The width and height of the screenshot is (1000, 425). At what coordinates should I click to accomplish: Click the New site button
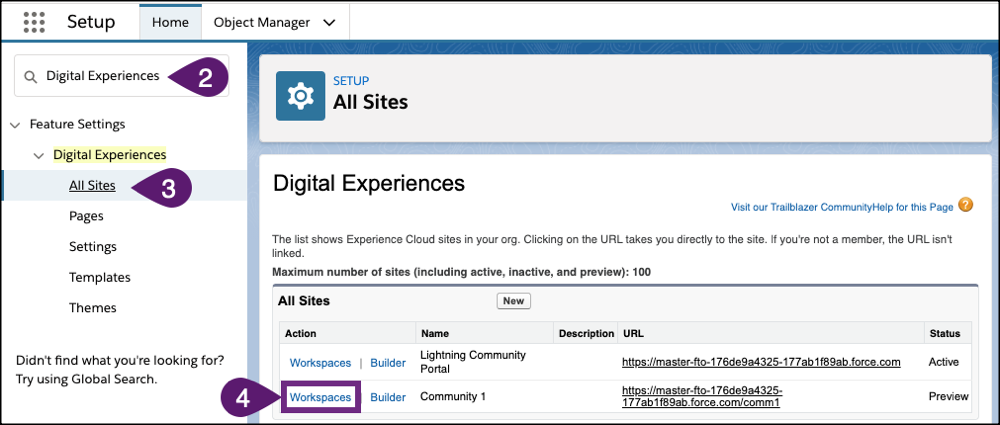click(x=513, y=301)
